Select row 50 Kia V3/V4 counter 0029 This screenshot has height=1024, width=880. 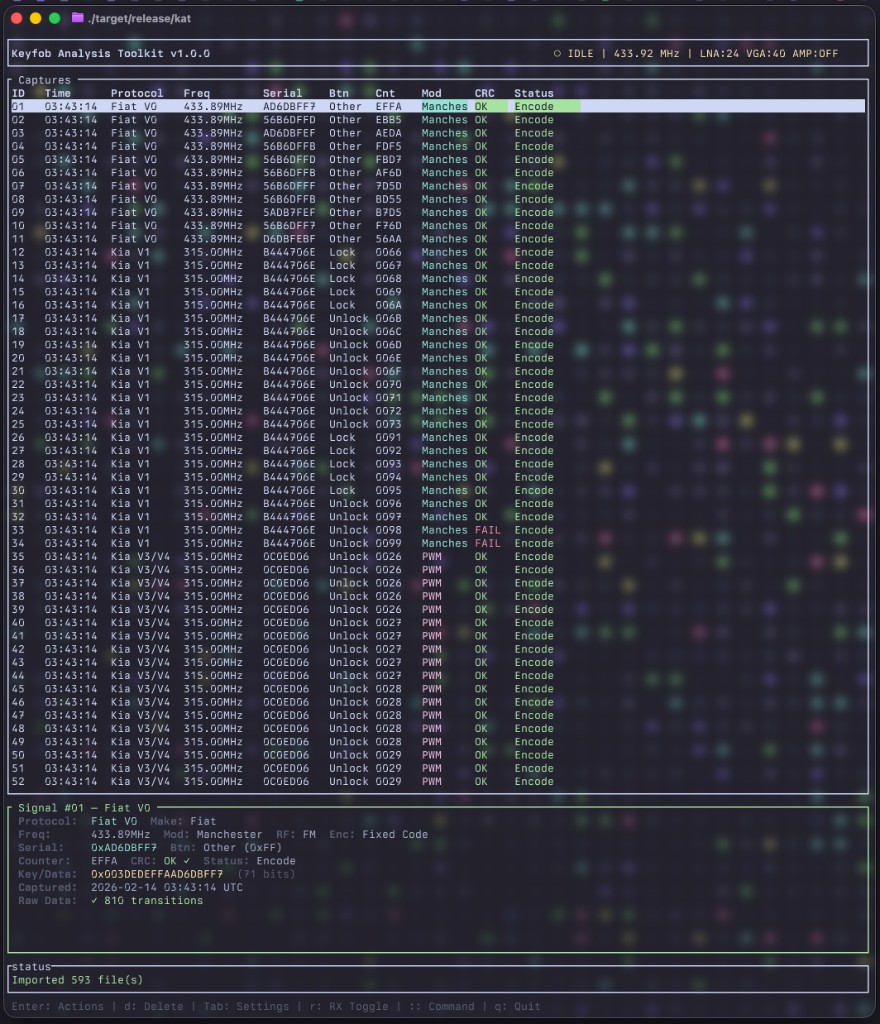[x=438, y=755]
